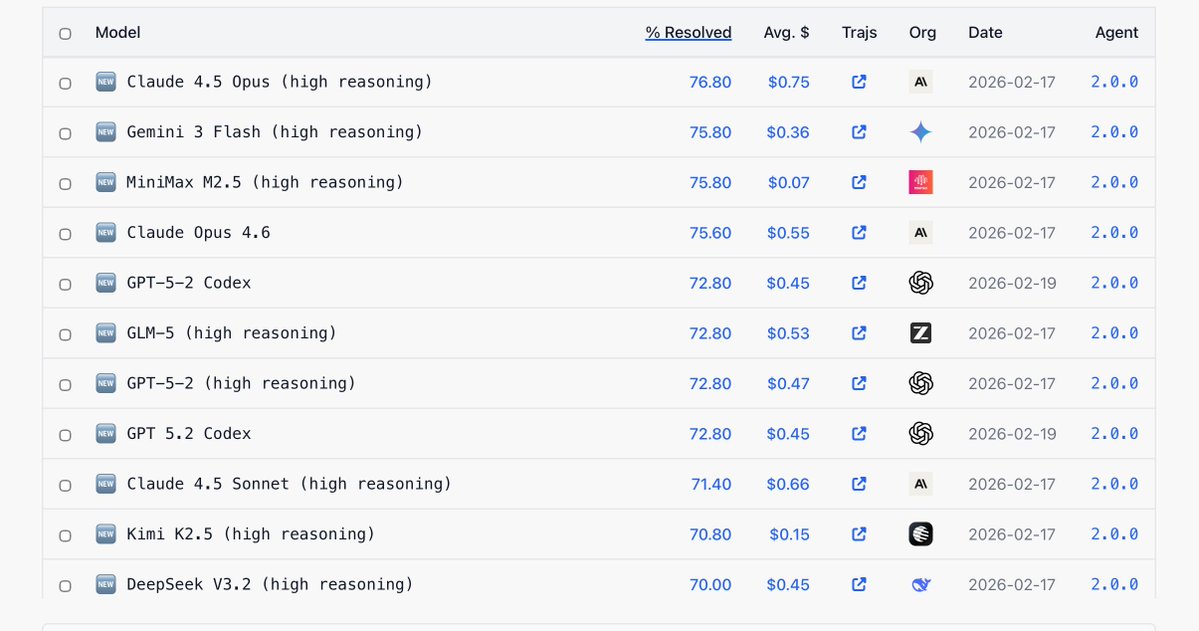
Task: Open trajectories link for GPT-5-2 (high reasoning)
Action: click(859, 383)
